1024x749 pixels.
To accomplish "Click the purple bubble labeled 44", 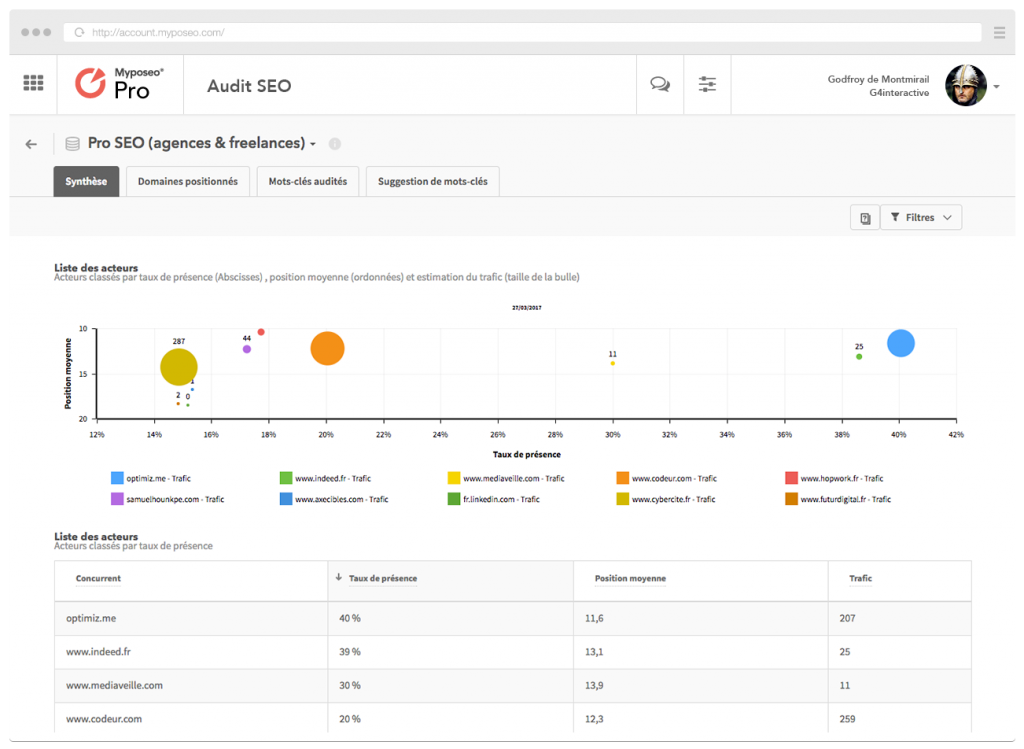I will point(247,349).
